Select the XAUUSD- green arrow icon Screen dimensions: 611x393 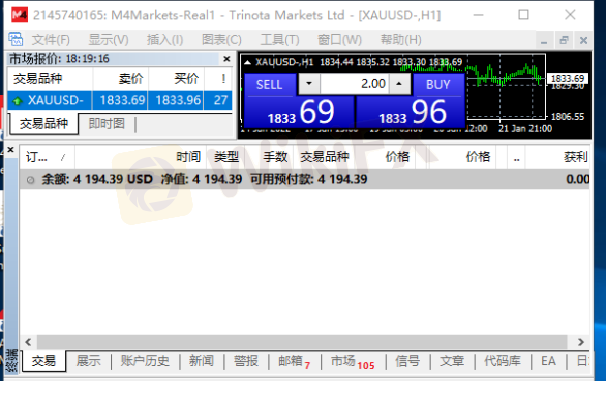click(x=17, y=101)
